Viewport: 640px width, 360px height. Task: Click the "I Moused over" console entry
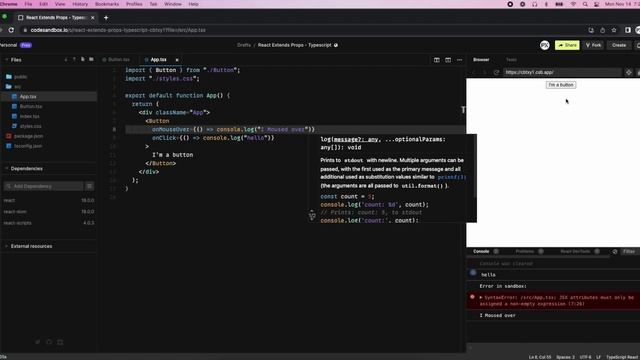(x=497, y=316)
